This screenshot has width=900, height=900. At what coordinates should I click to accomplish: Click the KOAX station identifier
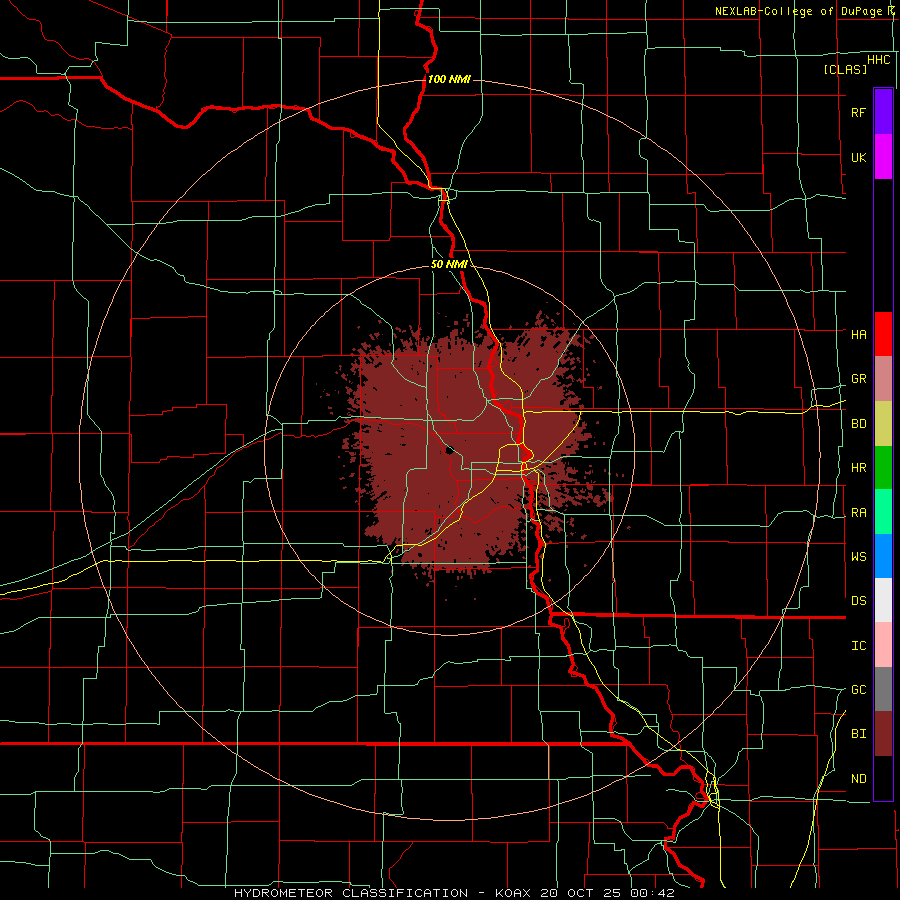(514, 893)
